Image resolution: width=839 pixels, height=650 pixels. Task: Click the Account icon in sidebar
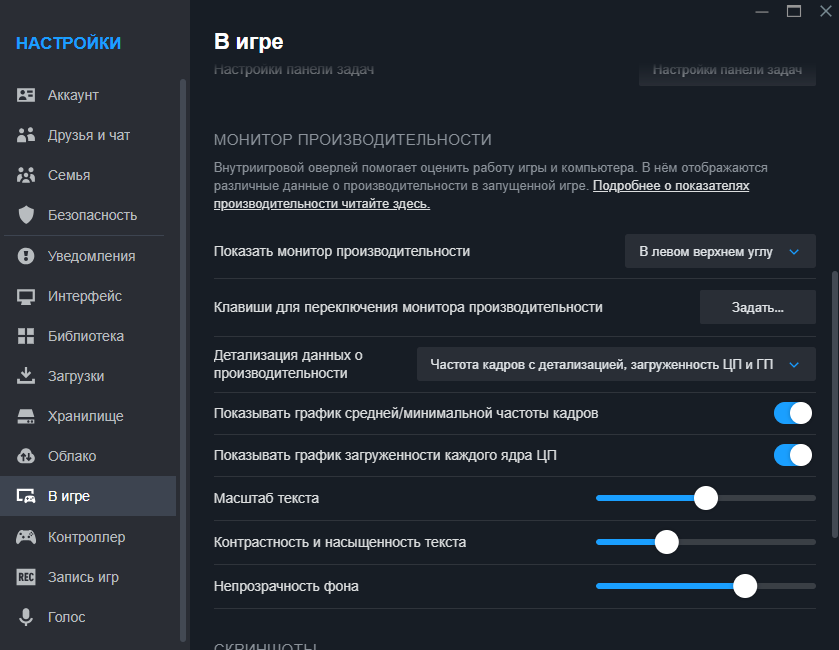pyautogui.click(x=27, y=95)
